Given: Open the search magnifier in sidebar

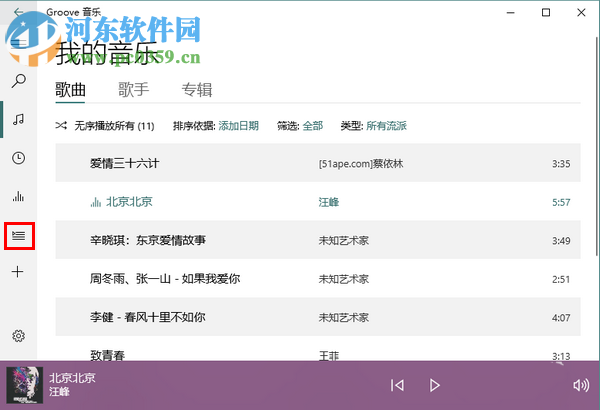Looking at the screenshot, I should click(x=18, y=81).
